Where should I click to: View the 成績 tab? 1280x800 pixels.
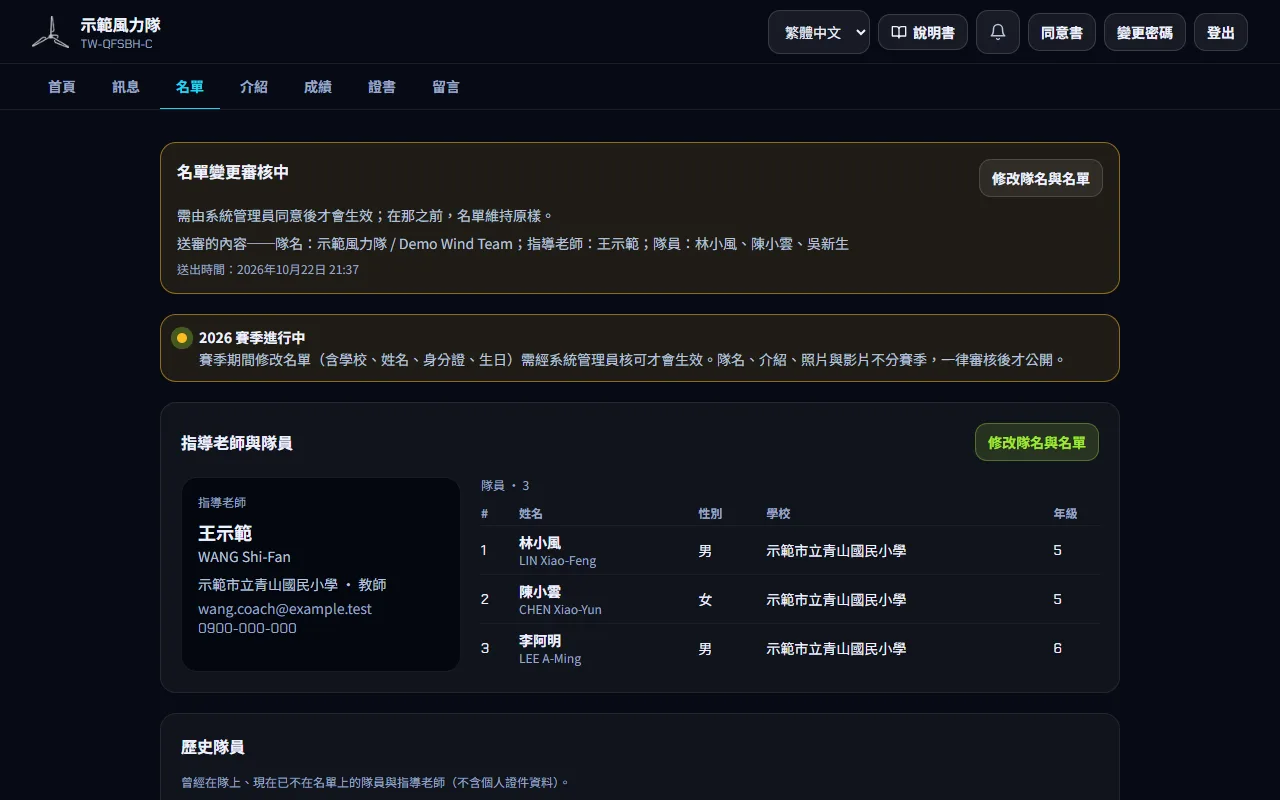point(318,87)
